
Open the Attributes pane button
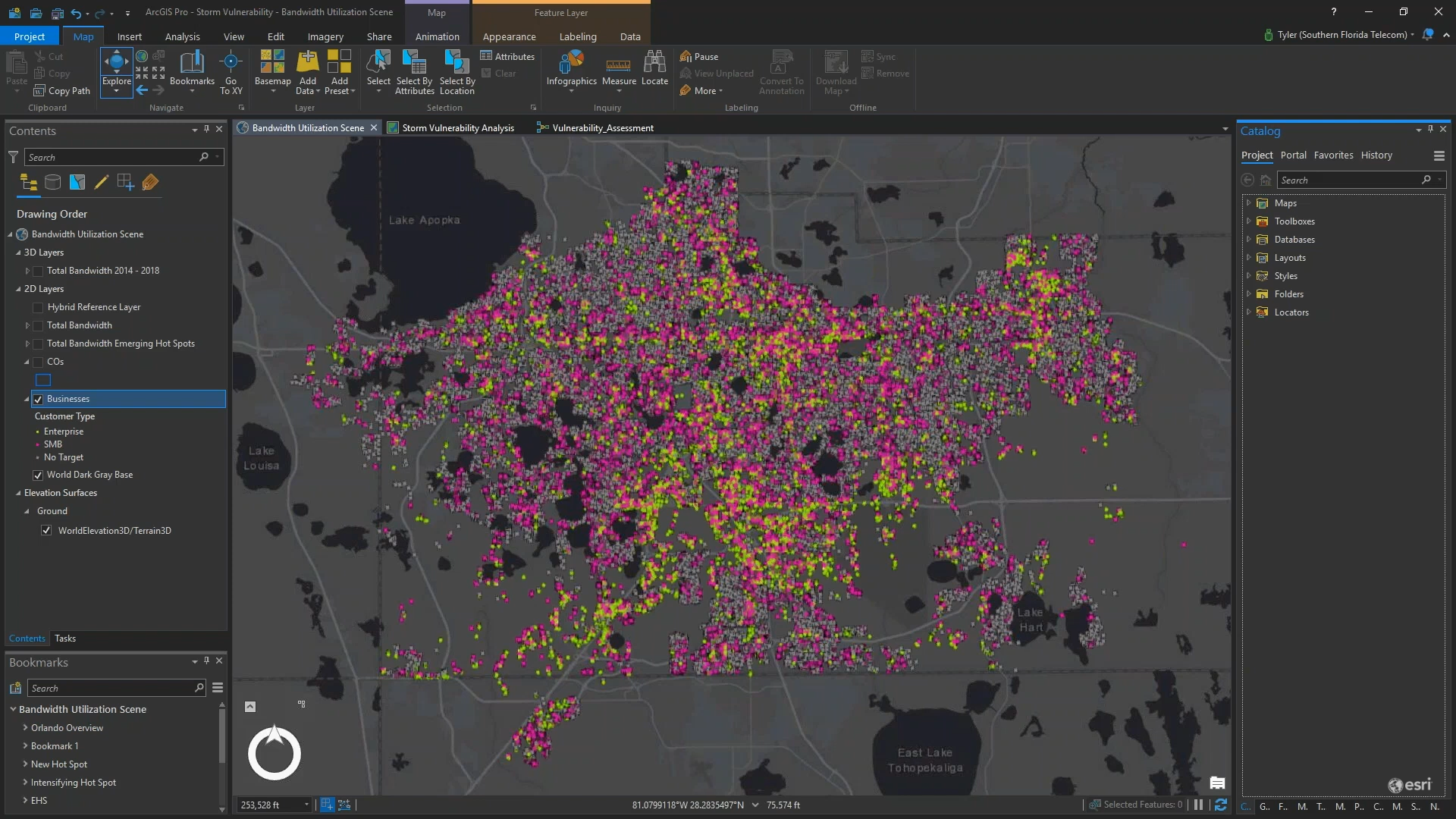click(507, 57)
